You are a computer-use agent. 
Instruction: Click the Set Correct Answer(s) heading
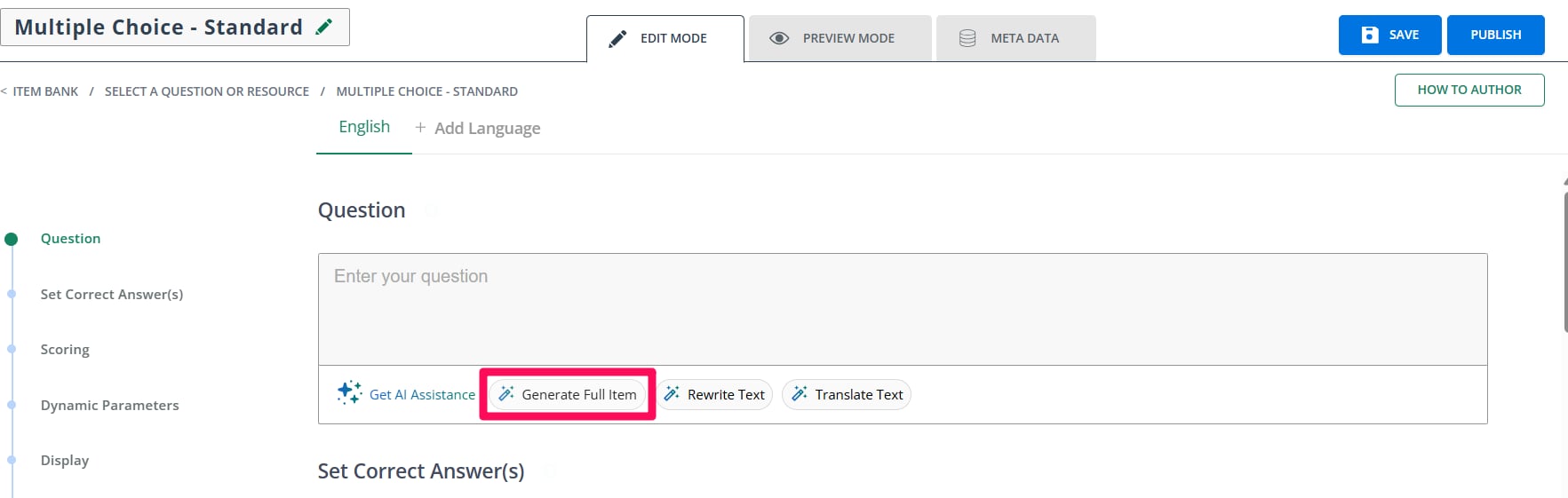(x=421, y=471)
